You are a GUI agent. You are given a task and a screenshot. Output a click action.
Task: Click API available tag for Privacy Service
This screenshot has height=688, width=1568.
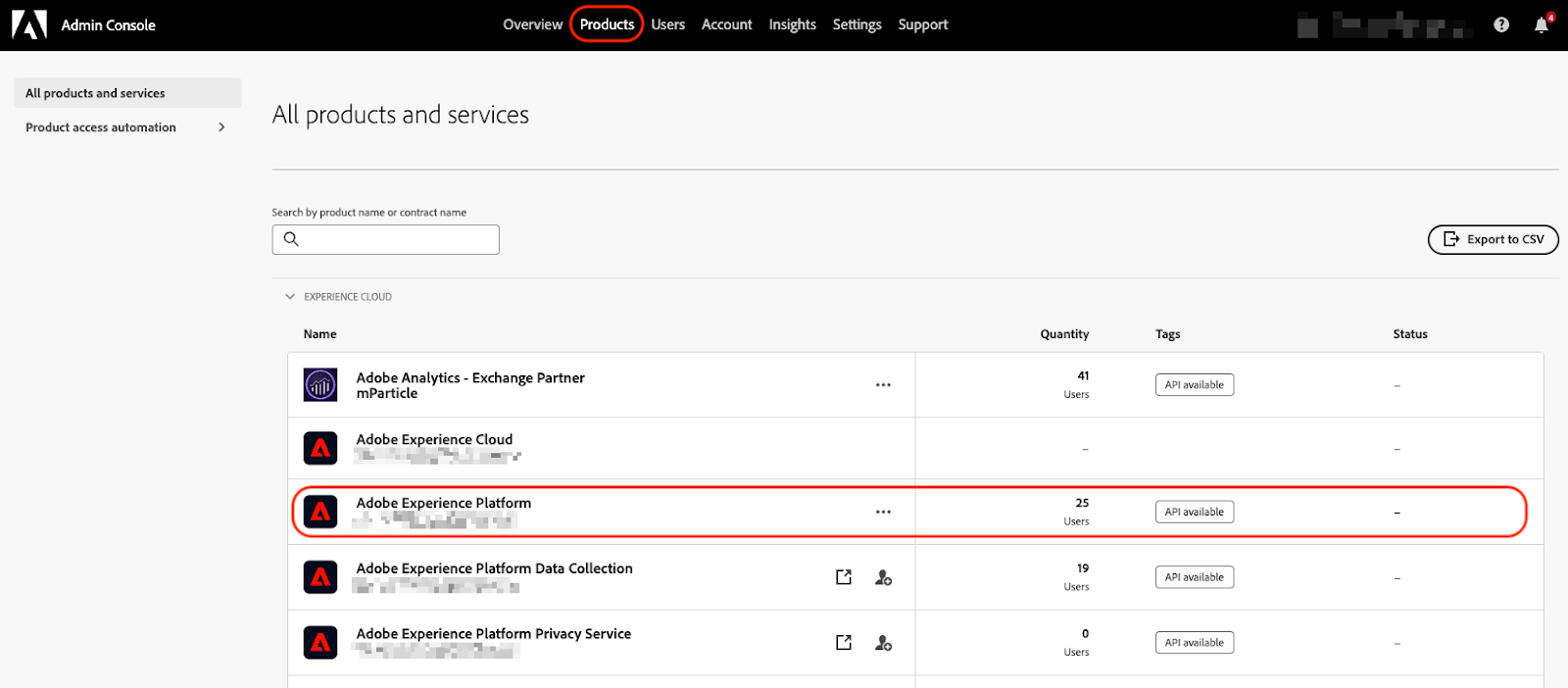[1195, 643]
